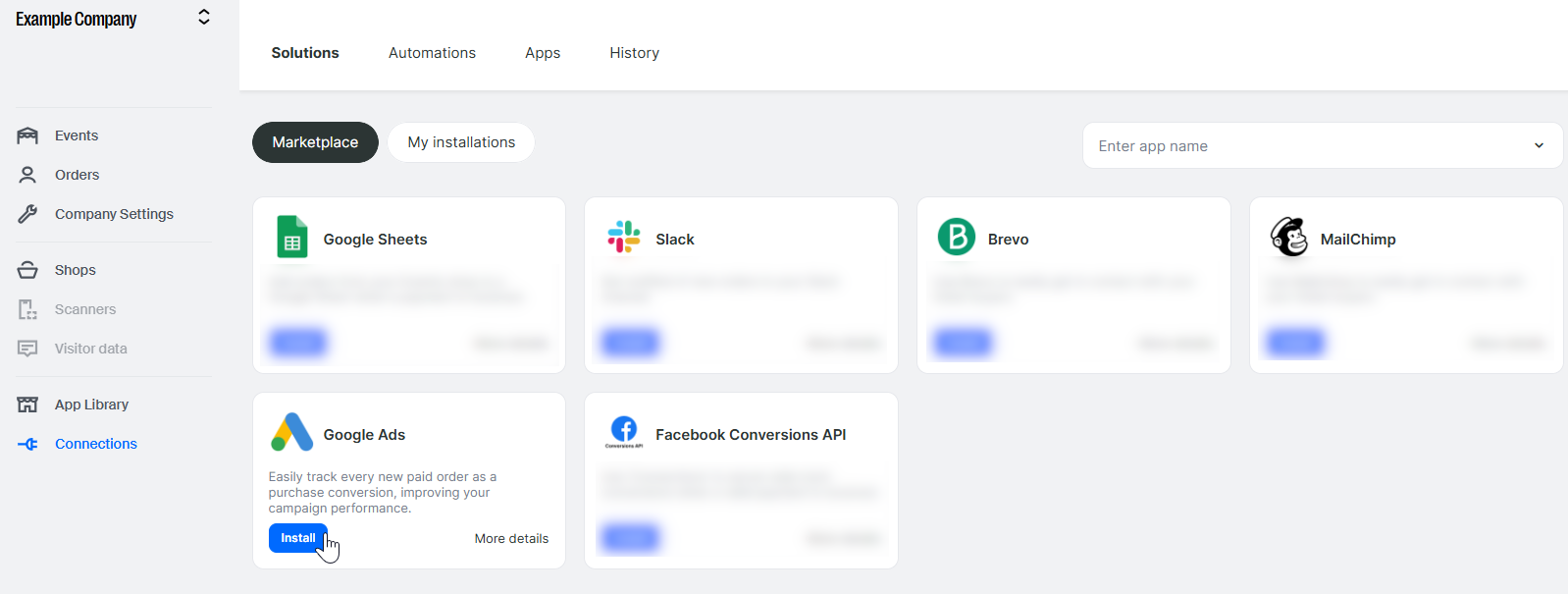Click the Google Ads description text
1568x594 pixels.
point(383,493)
